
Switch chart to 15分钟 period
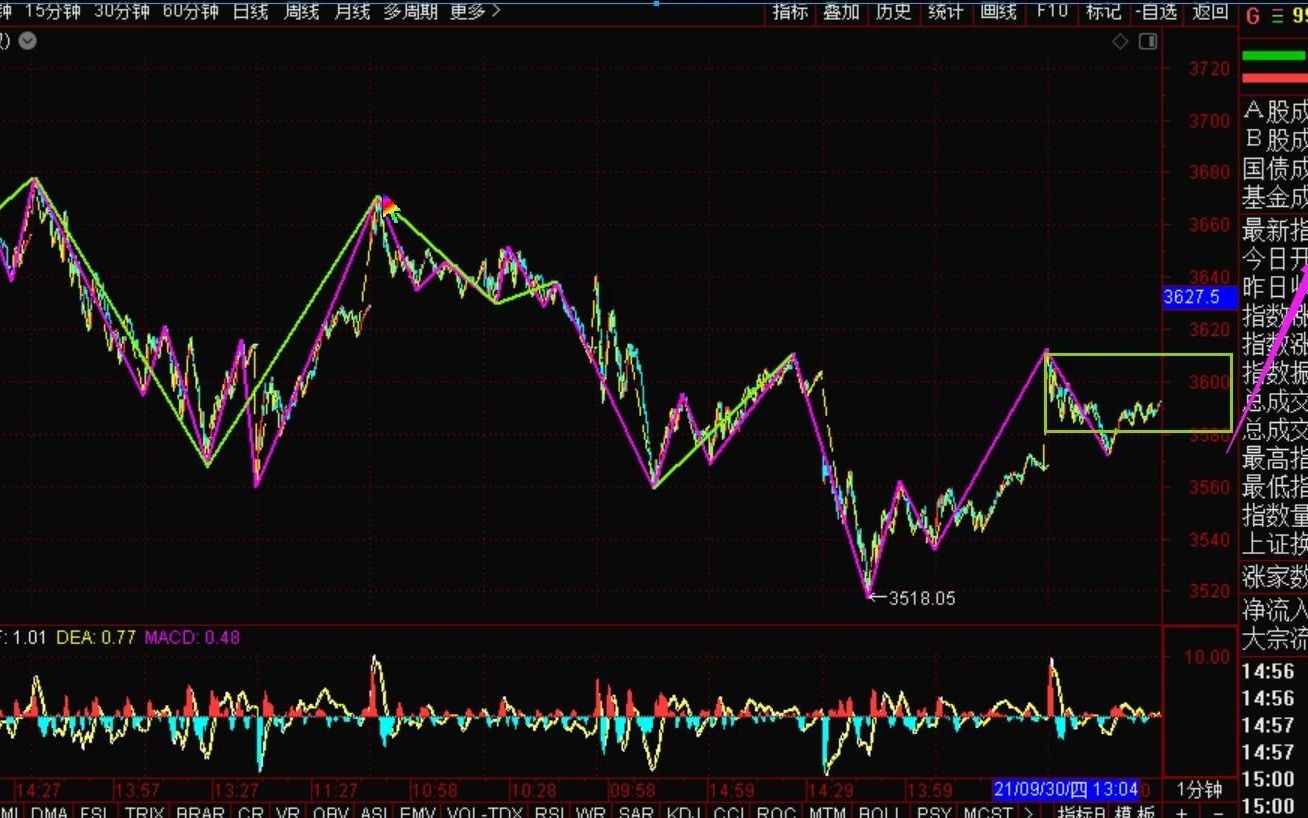coord(53,11)
